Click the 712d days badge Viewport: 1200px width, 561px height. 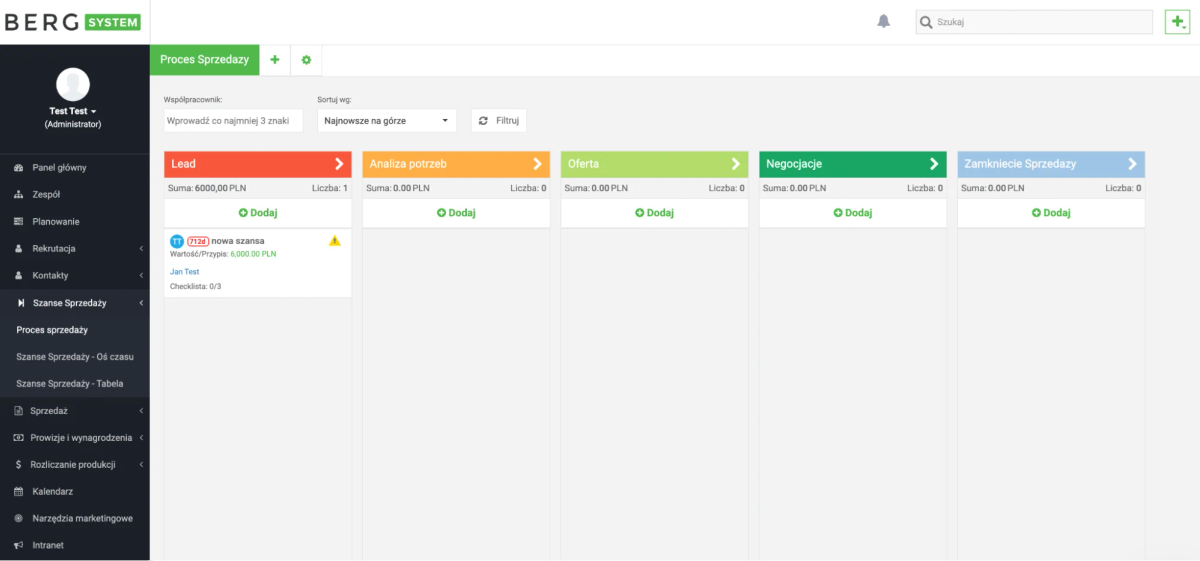(x=198, y=241)
